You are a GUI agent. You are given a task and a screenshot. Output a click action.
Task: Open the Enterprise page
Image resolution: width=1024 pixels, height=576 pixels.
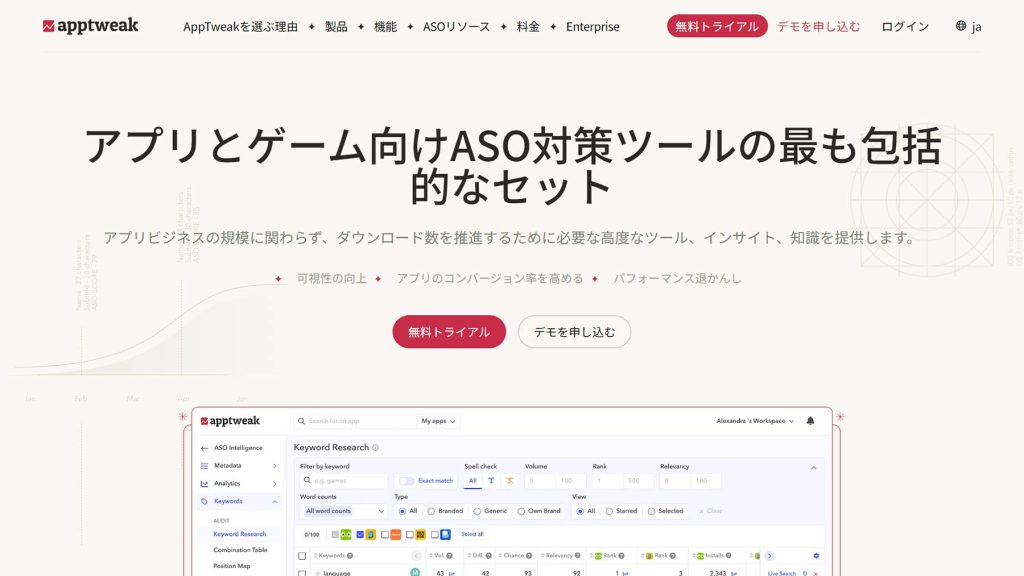click(593, 27)
